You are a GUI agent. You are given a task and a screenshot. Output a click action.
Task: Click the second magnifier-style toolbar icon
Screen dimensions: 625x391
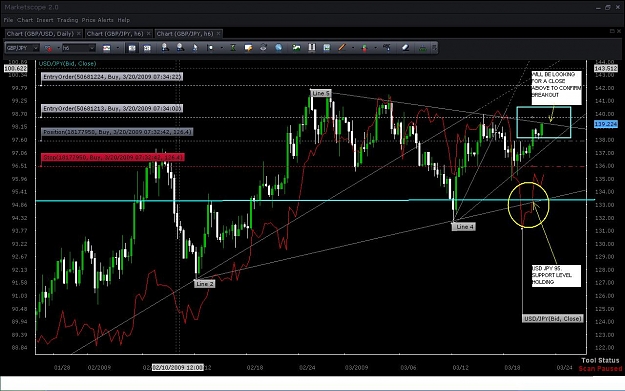click(180, 48)
